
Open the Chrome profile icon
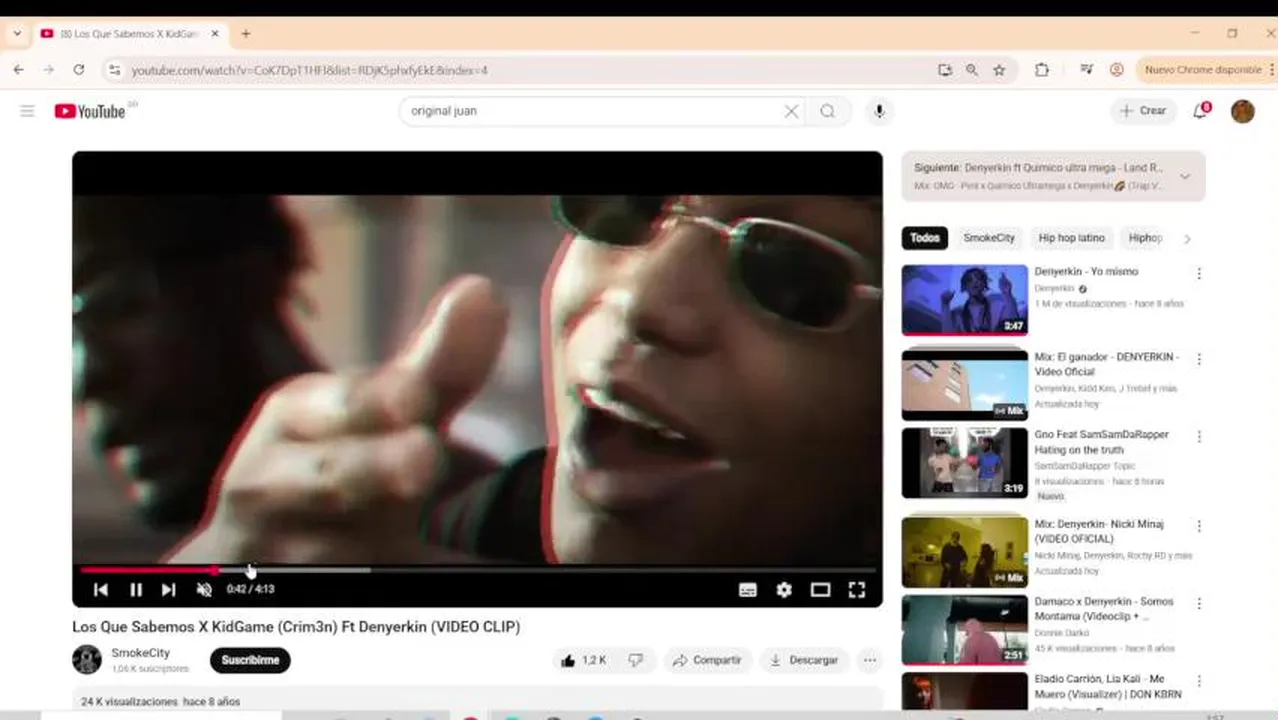coord(1117,70)
